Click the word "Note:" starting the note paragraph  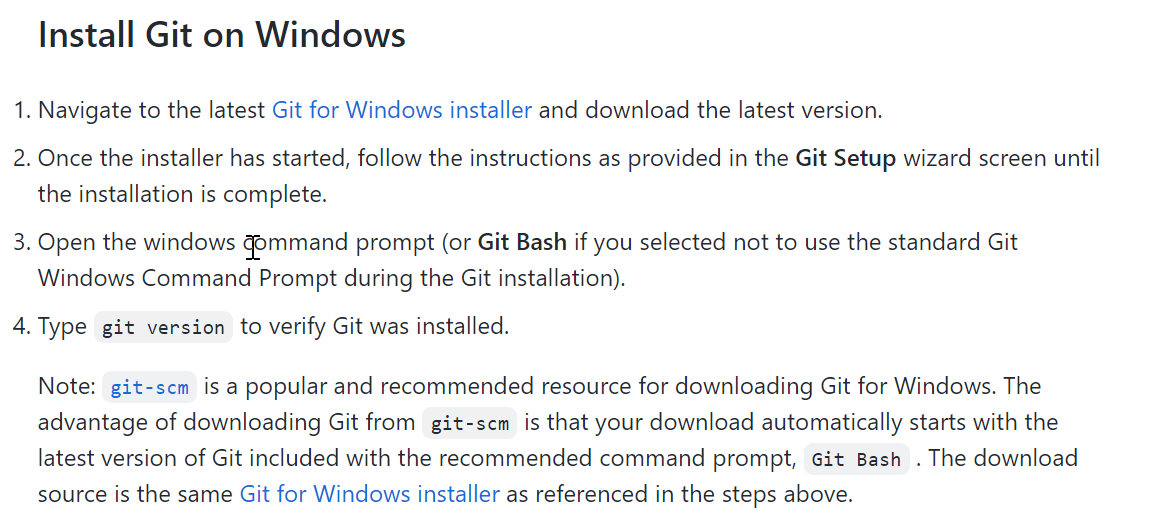pos(67,386)
